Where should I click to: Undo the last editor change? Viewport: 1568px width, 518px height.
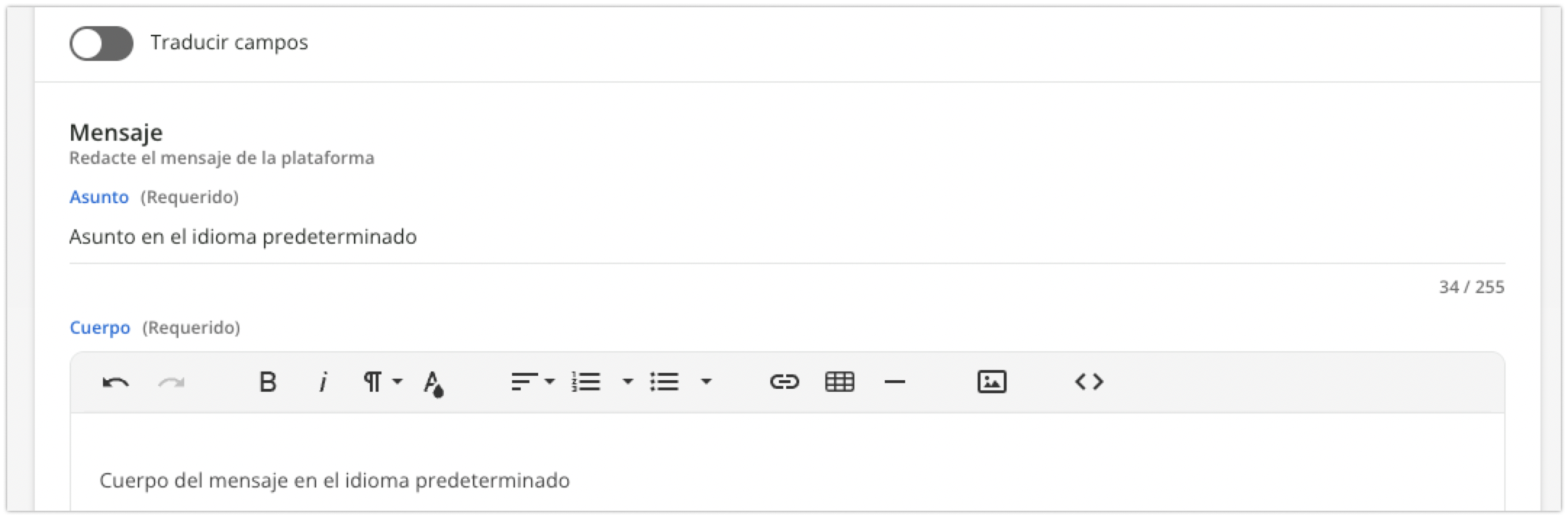[x=117, y=382]
